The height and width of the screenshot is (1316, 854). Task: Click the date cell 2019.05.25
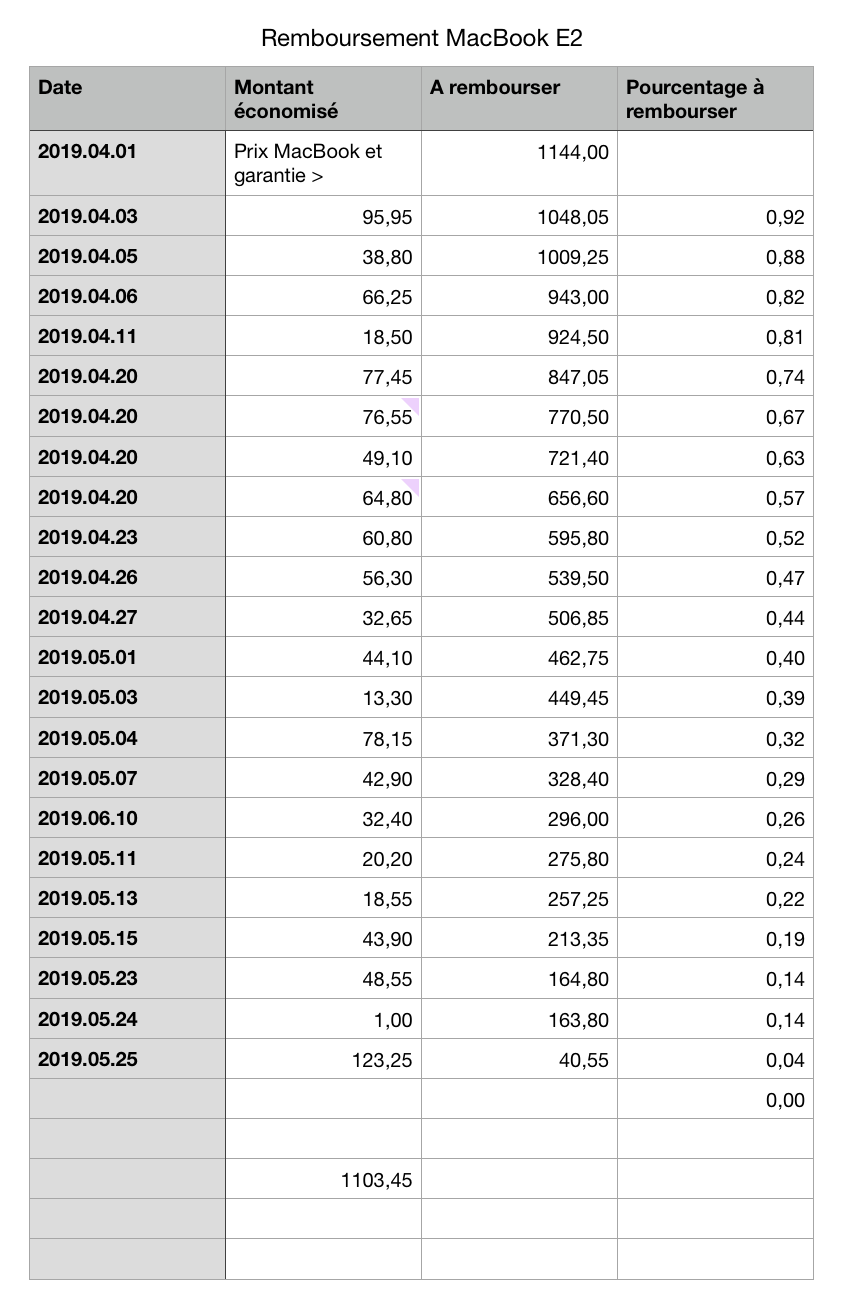tap(127, 1059)
